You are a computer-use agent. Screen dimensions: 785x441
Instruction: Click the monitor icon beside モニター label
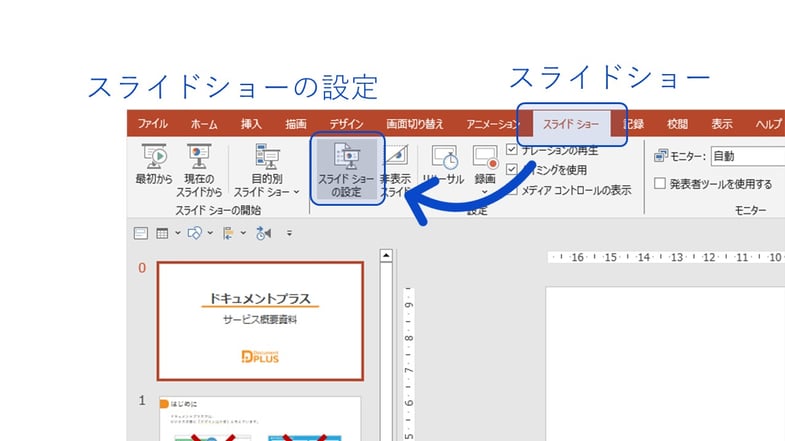tap(660, 156)
